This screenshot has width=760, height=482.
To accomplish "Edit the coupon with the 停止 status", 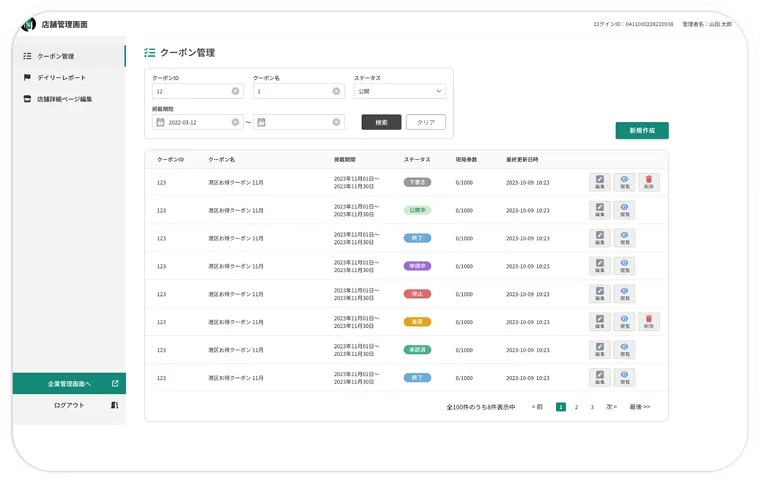I will (599, 293).
